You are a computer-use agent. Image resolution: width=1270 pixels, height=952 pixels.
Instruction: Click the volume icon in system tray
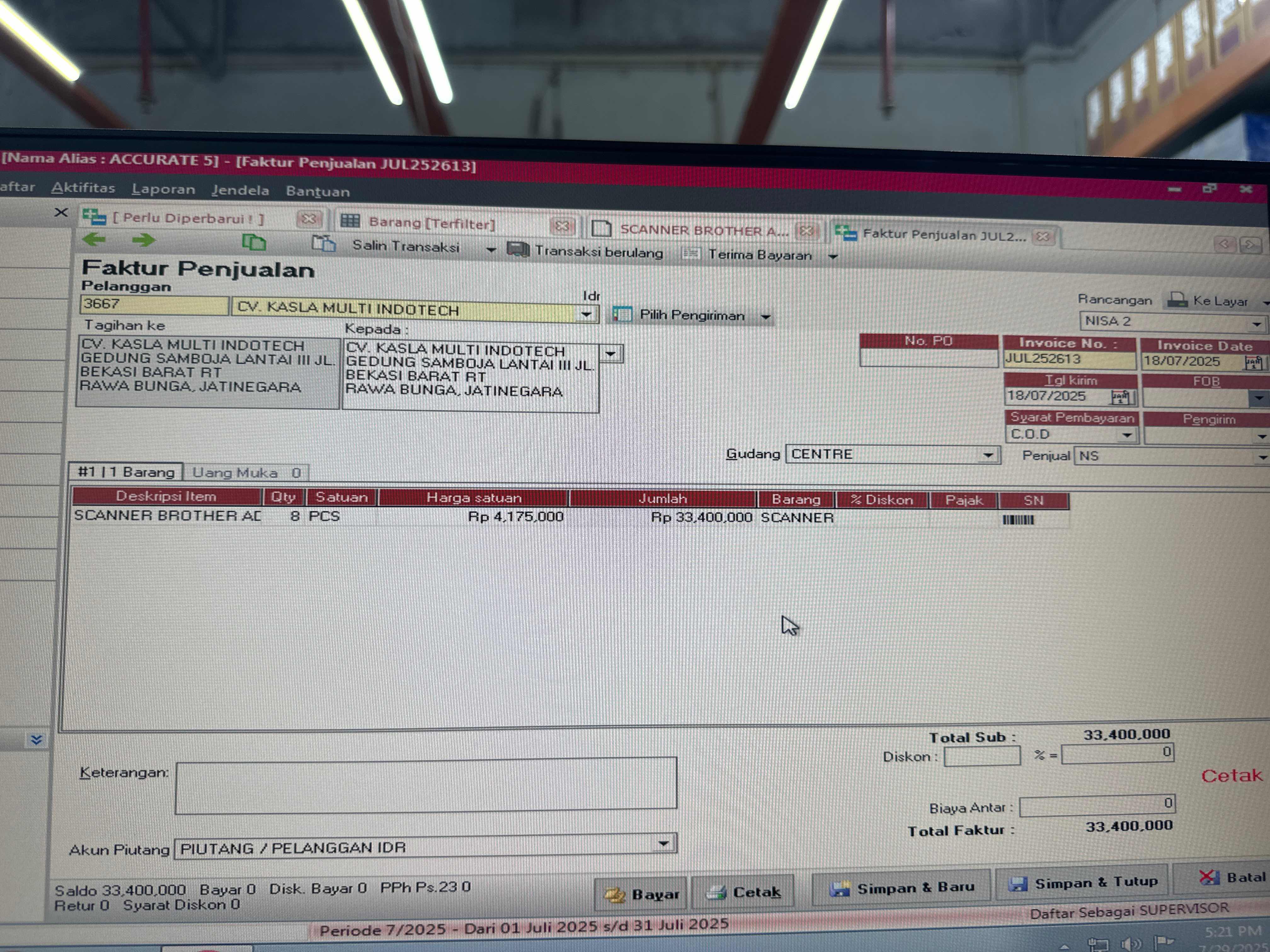click(x=1130, y=943)
